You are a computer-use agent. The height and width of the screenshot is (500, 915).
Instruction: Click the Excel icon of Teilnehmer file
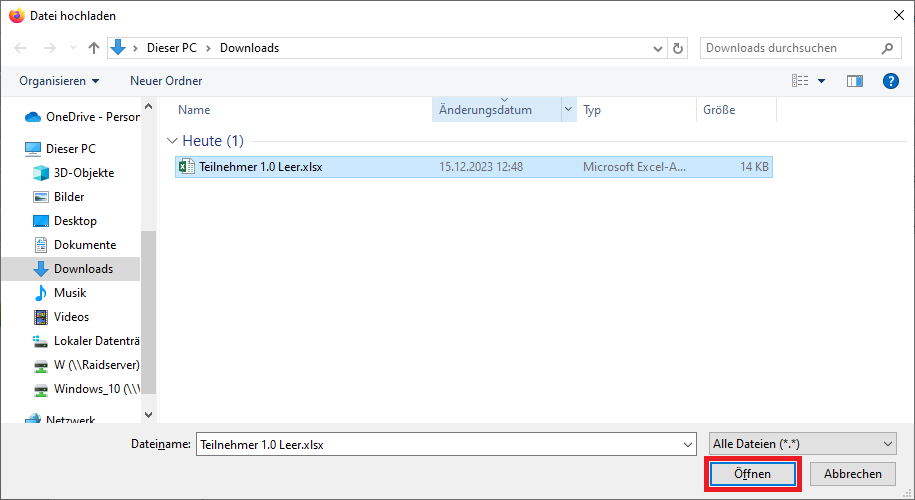coord(187,167)
